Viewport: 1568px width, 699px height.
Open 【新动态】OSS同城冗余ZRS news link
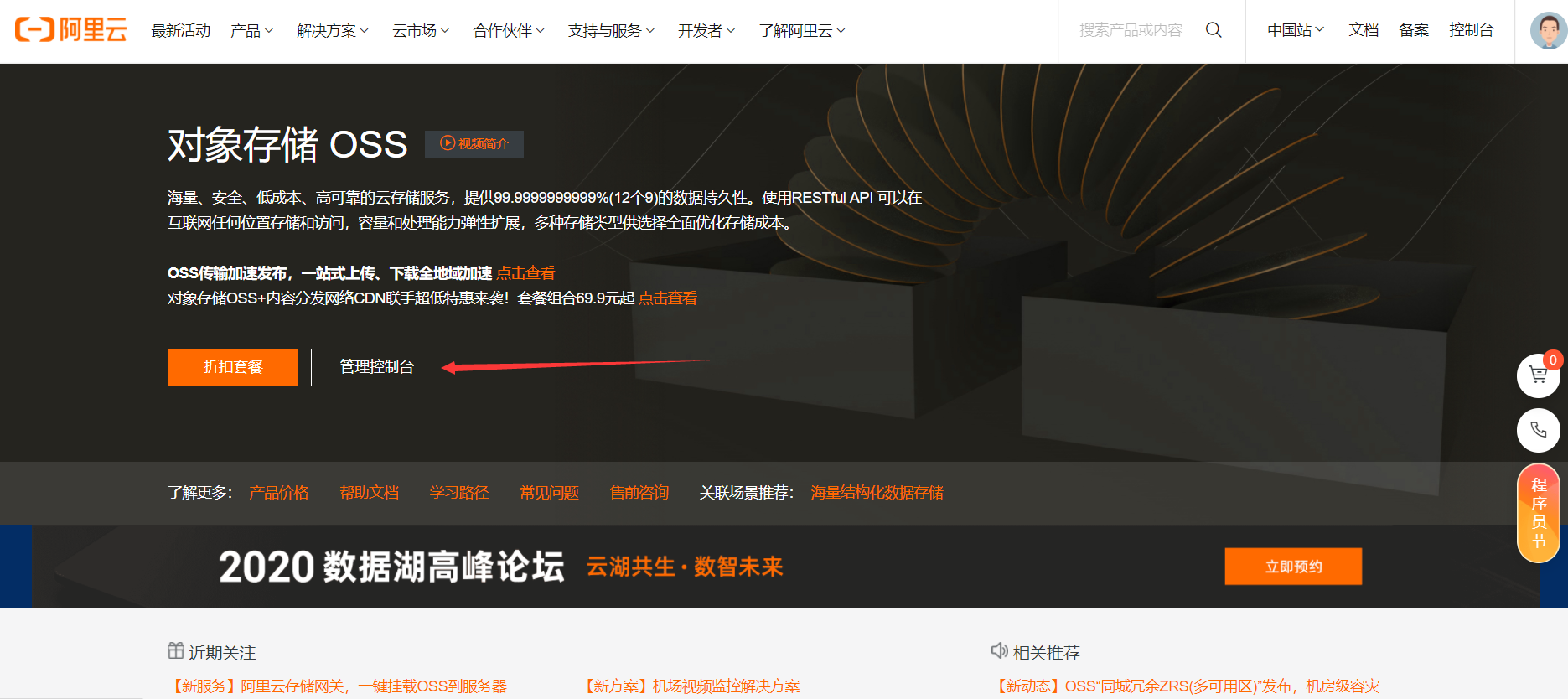1188,686
